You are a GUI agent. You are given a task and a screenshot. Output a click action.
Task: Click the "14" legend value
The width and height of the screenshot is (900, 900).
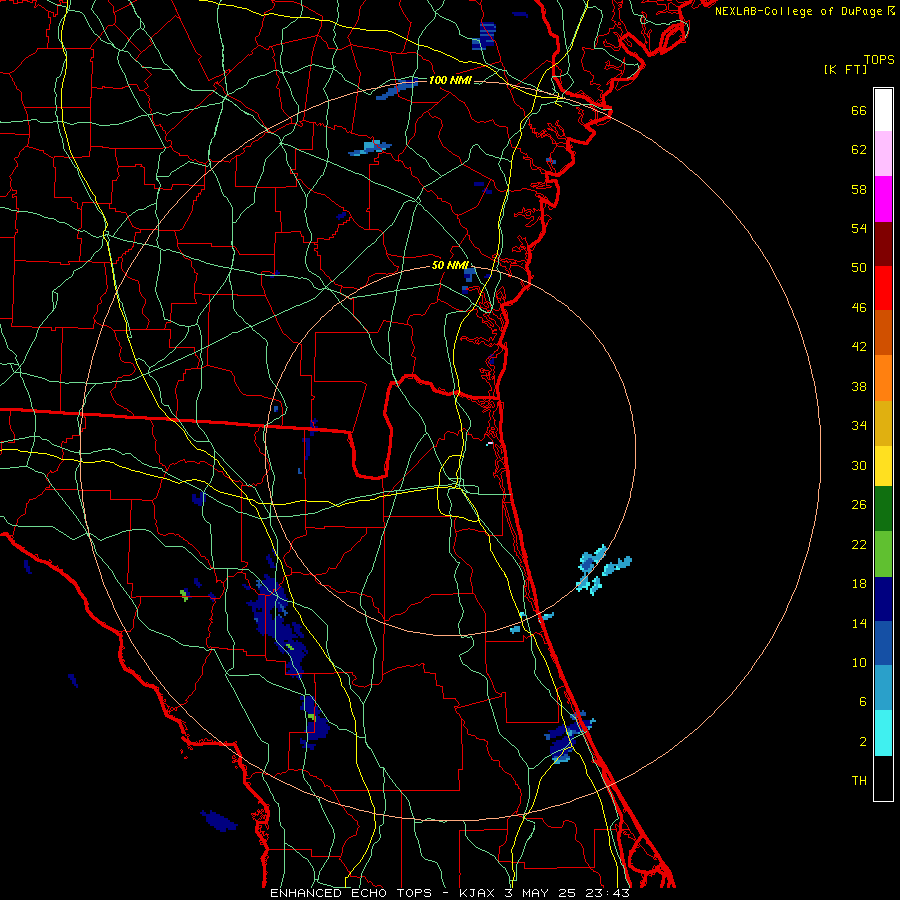pos(859,623)
